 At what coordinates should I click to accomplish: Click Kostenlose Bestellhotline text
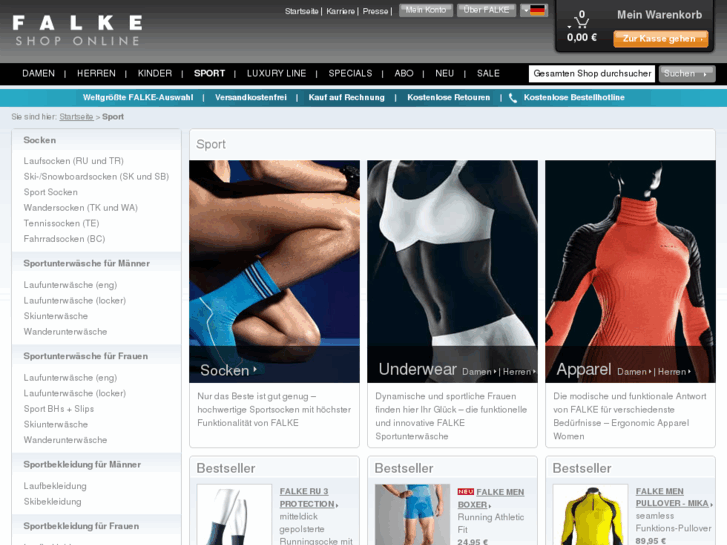coord(574,98)
